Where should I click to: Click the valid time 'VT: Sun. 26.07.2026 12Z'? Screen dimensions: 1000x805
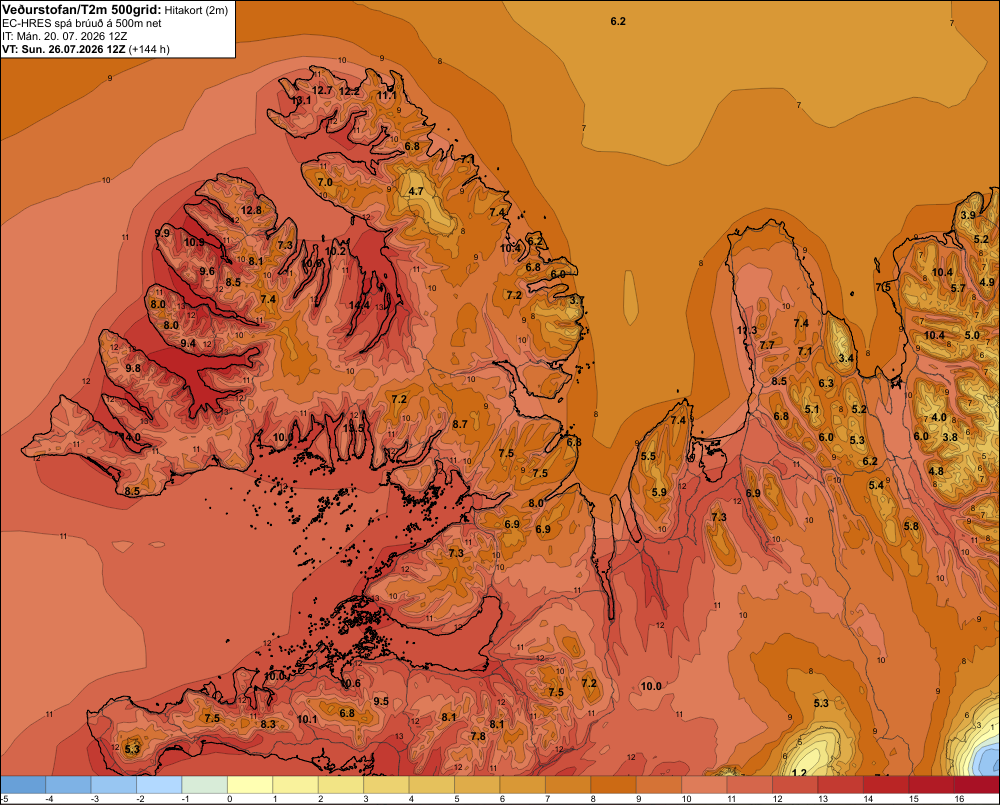point(64,49)
